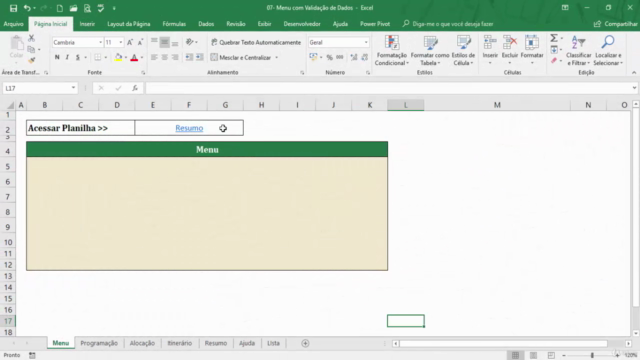Toggle italic formatting
Viewport: 640px width, 360px height.
click(x=67, y=58)
